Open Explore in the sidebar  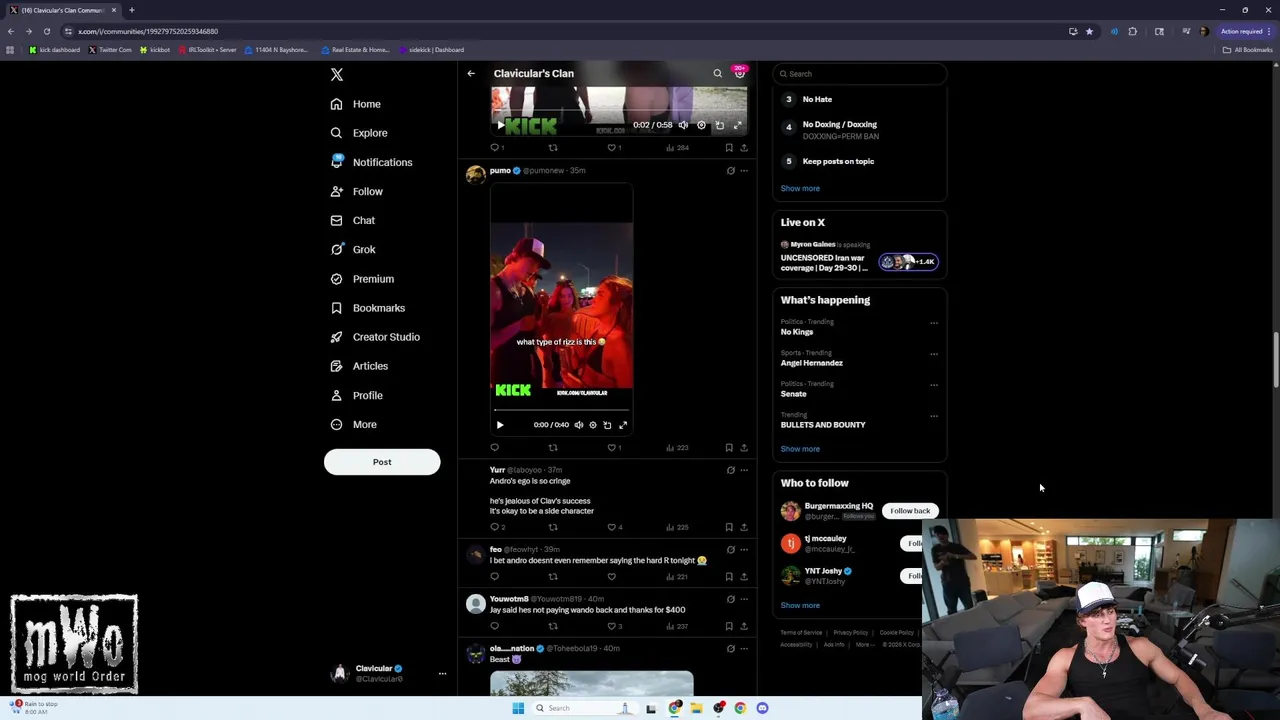pyautogui.click(x=358, y=133)
